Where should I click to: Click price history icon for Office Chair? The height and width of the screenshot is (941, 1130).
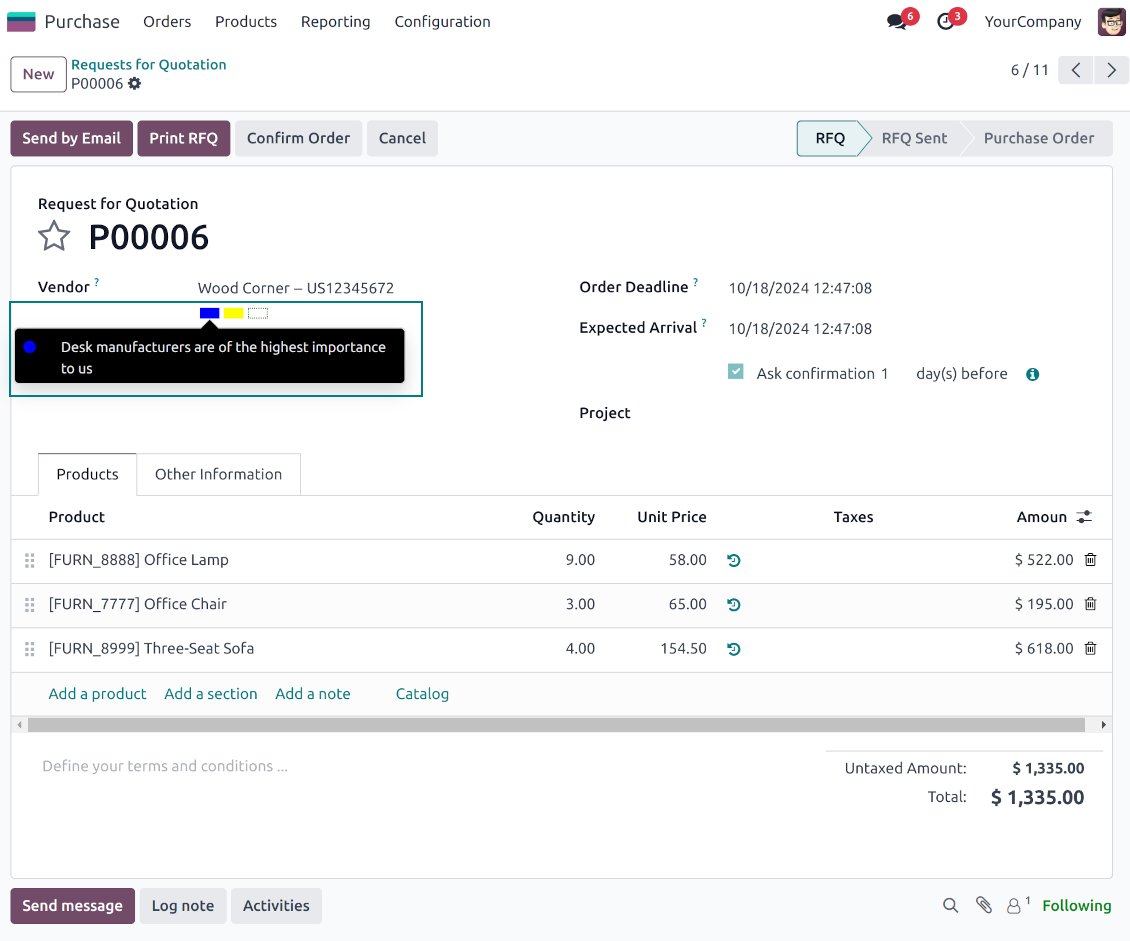tap(734, 604)
